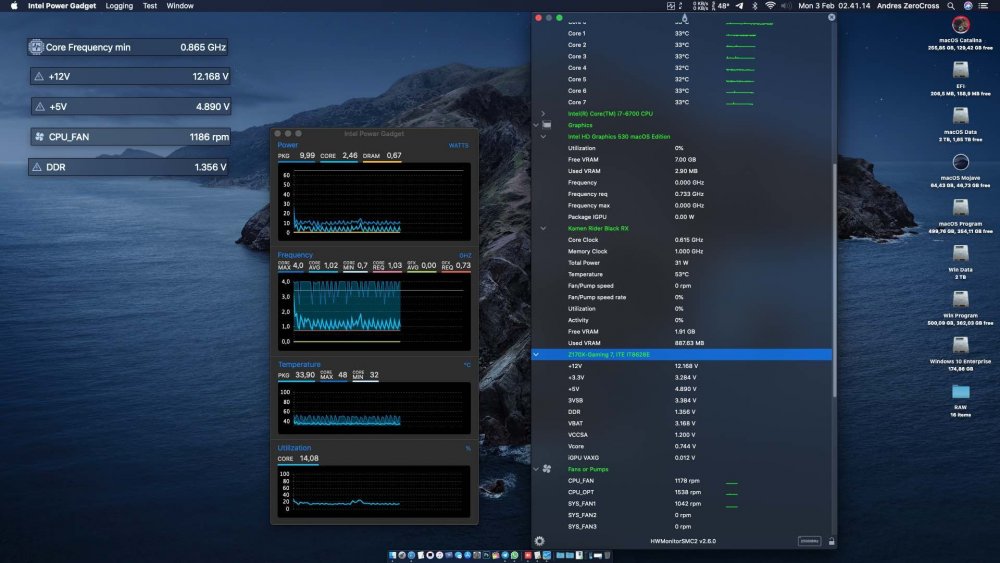Open the Andres ZeroCross user menu
Viewport: 1000px width, 563px height.
point(908,6)
